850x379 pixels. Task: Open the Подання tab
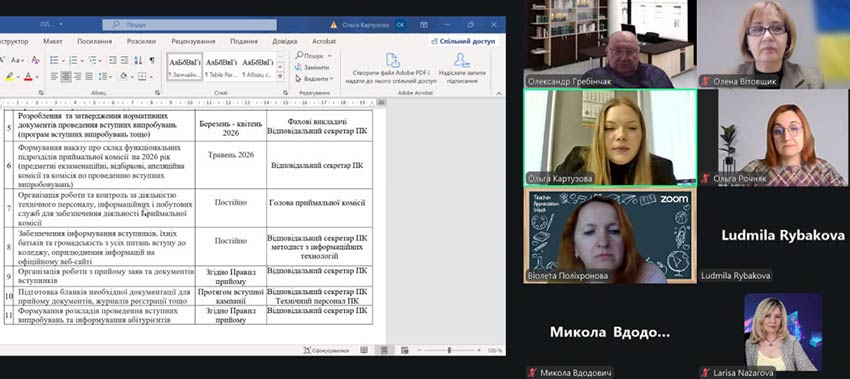244,41
